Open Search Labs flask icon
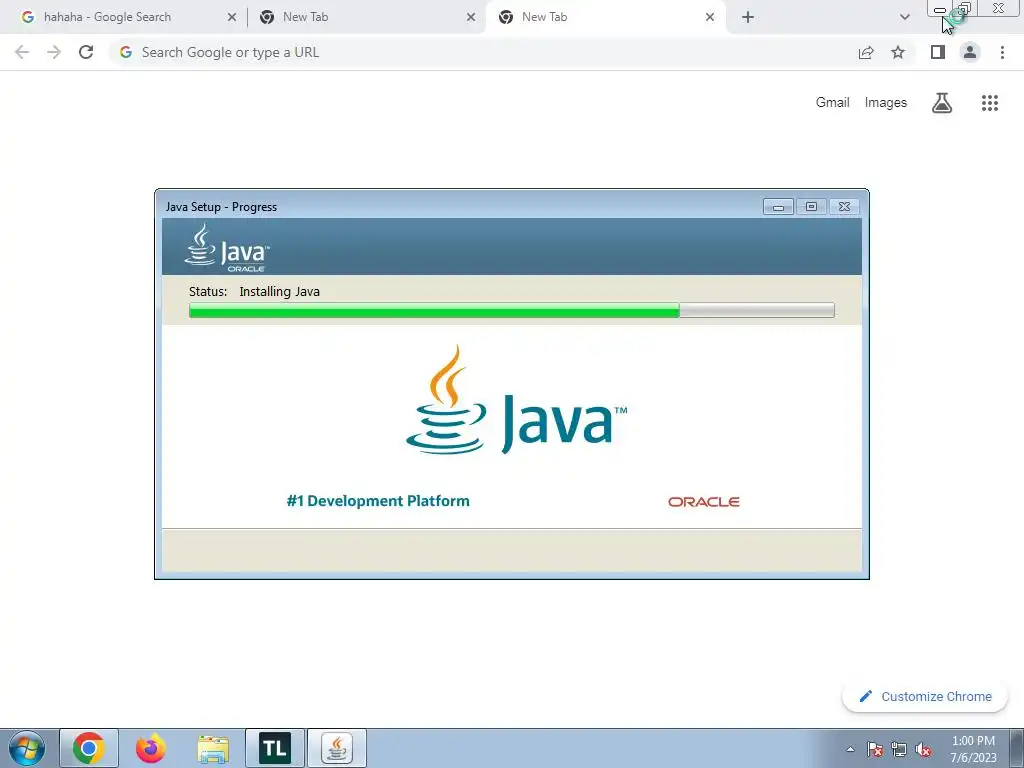Viewport: 1024px width, 768px height. pos(942,103)
